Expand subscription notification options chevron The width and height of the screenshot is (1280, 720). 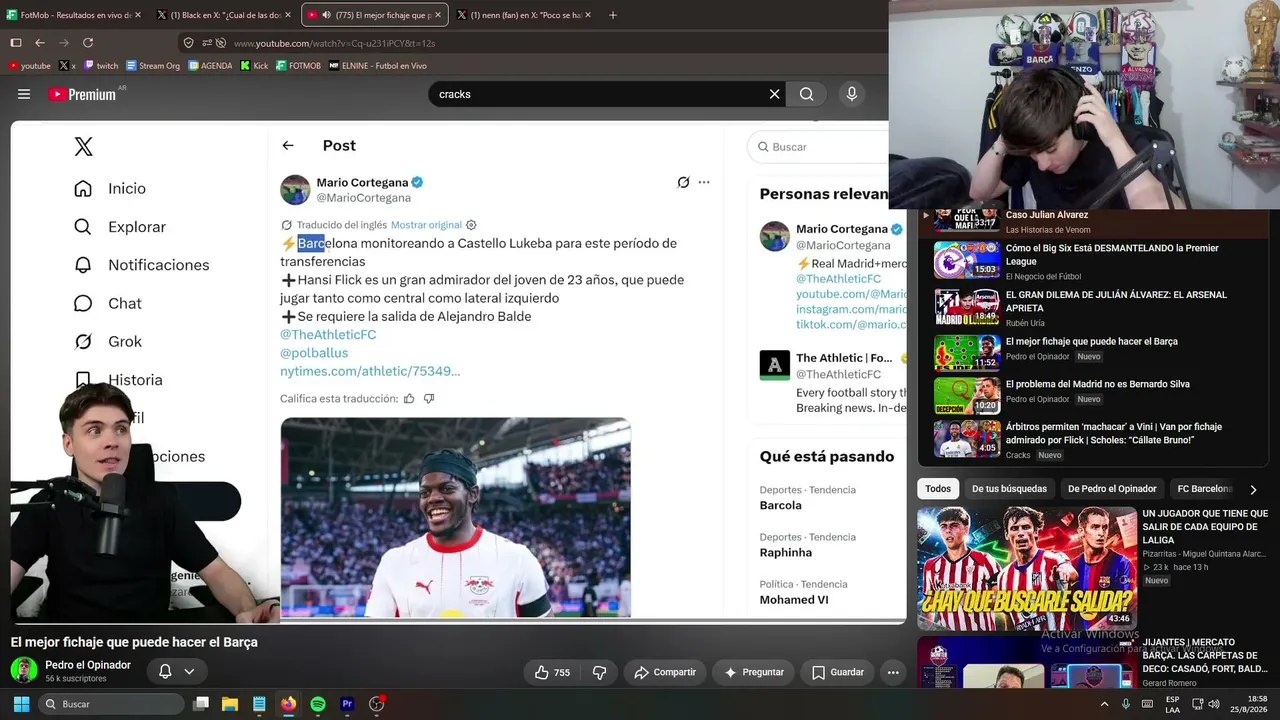pyautogui.click(x=189, y=672)
